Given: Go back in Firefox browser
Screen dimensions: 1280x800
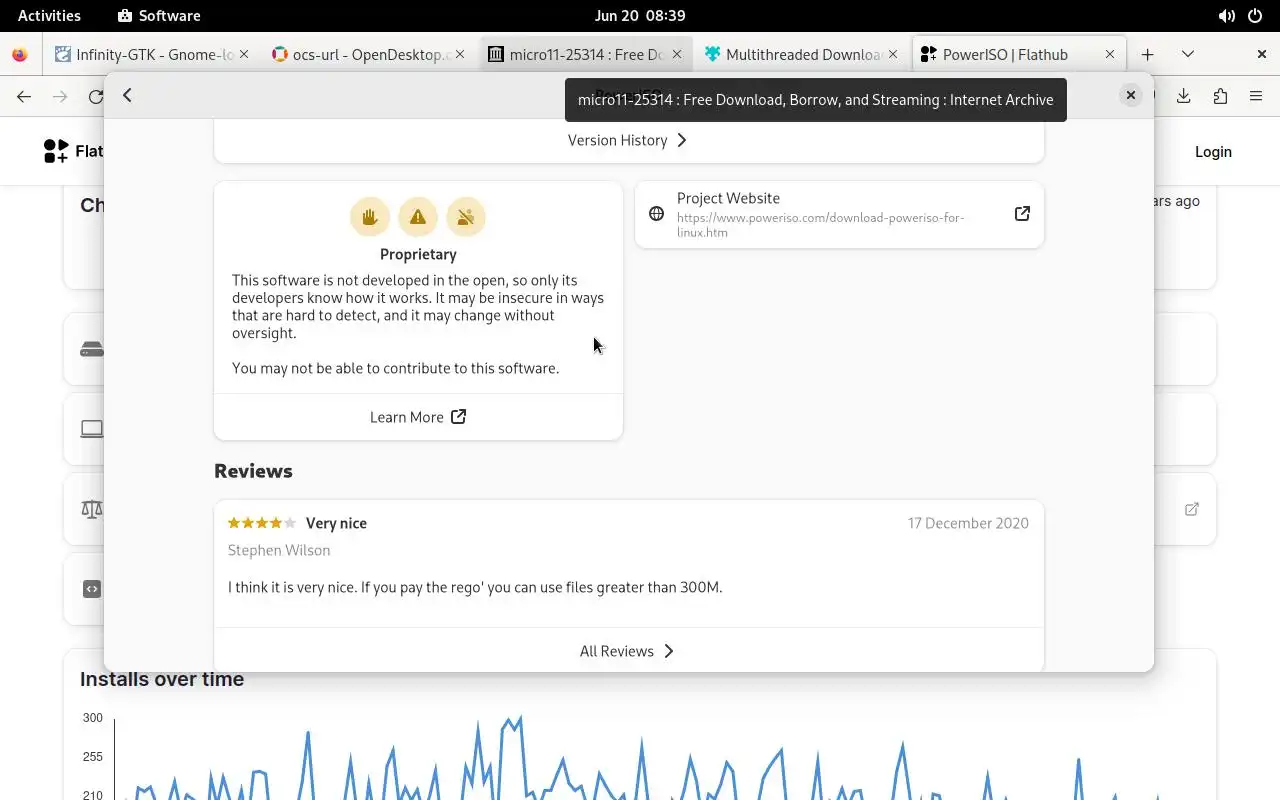Looking at the screenshot, I should coord(24,96).
